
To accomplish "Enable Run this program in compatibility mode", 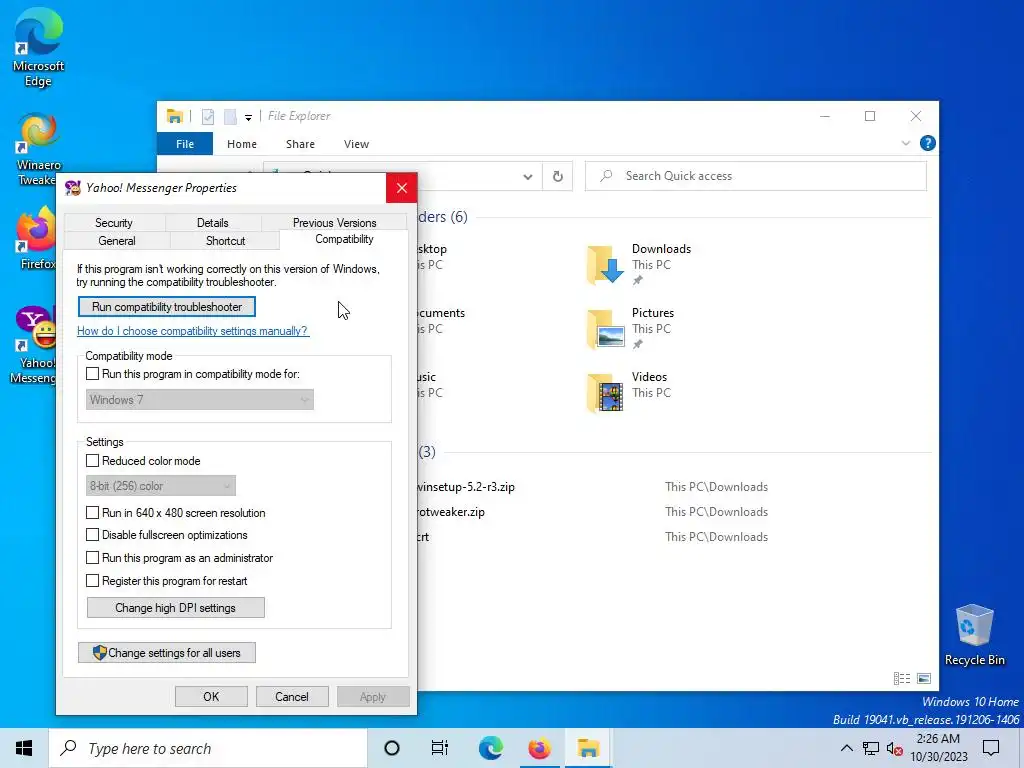I will coord(93,374).
